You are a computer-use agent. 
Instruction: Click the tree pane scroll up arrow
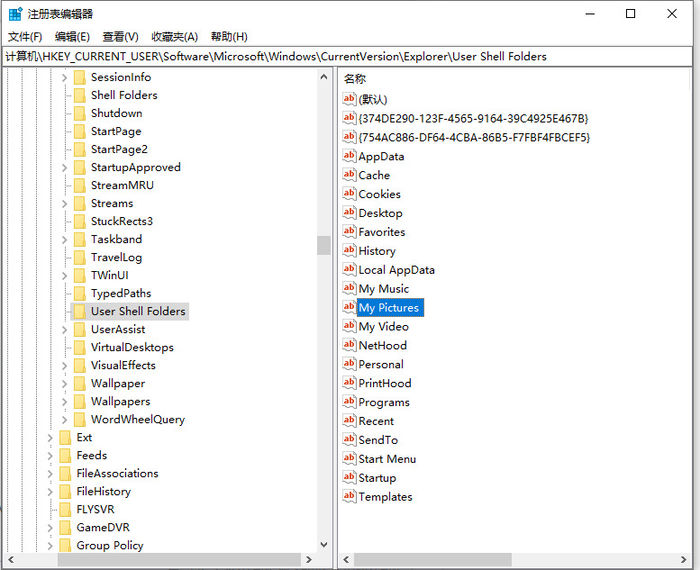pos(324,77)
